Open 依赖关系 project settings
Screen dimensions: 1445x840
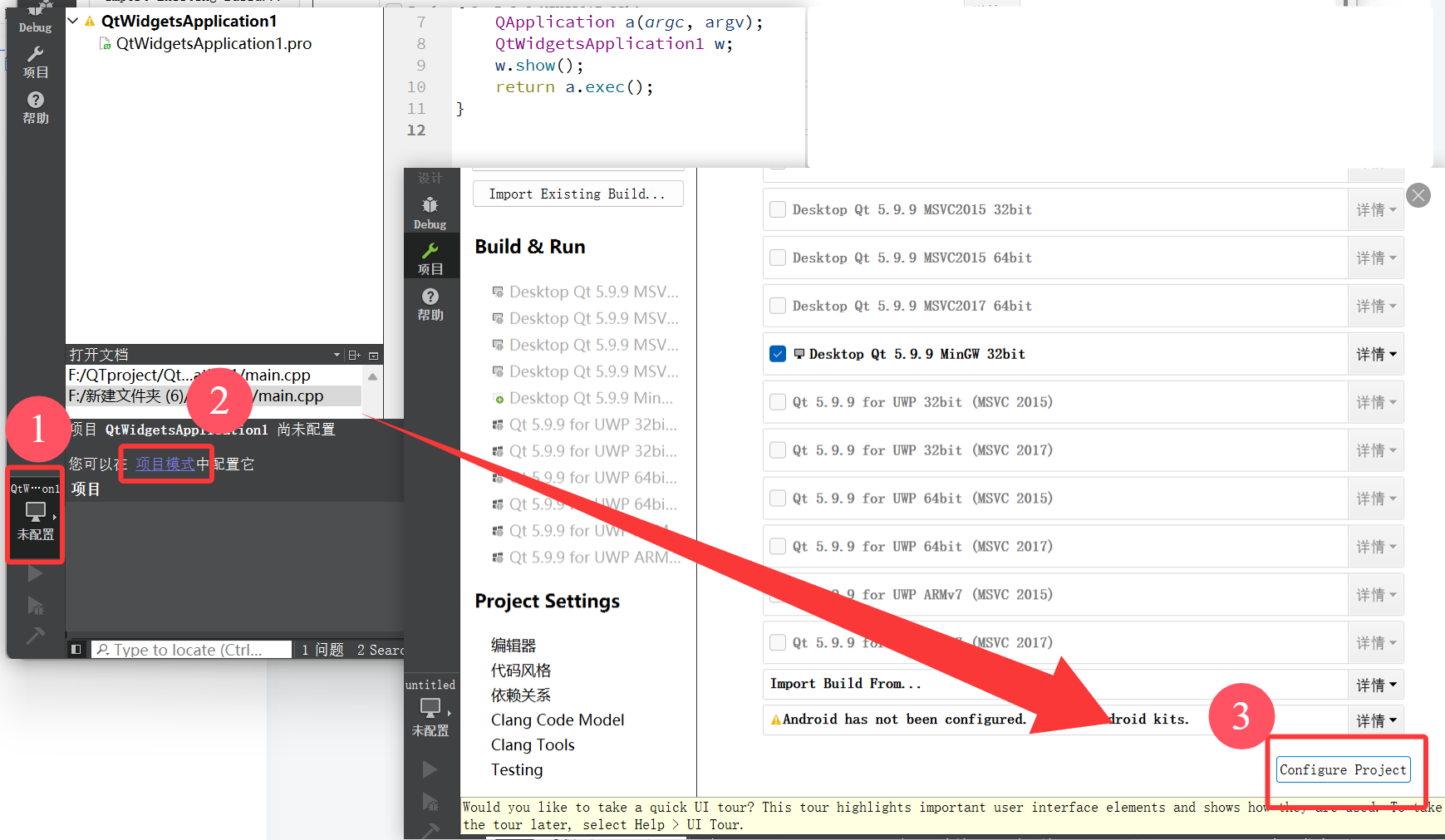521,695
